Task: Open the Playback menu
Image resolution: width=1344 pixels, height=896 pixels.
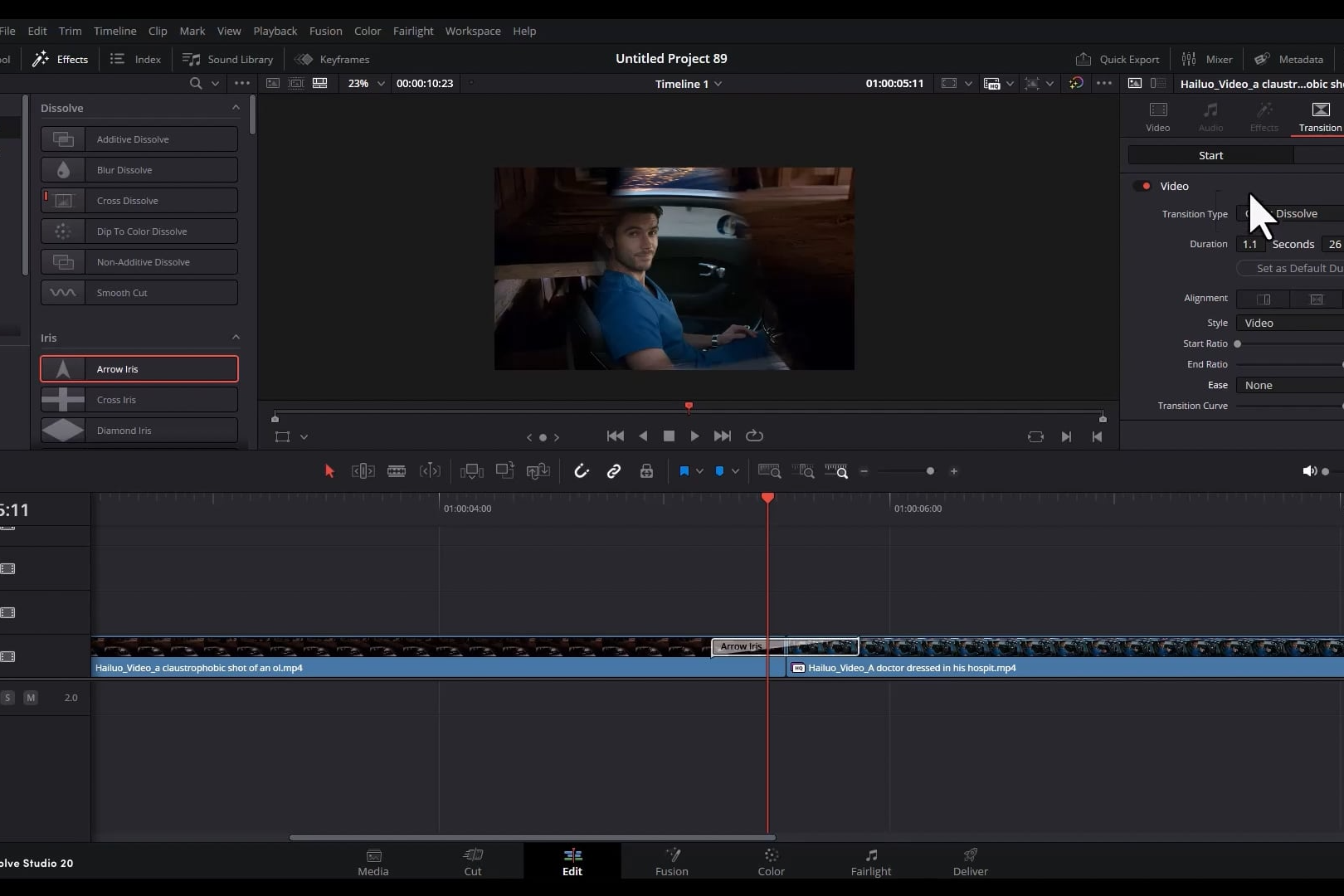Action: click(x=275, y=31)
